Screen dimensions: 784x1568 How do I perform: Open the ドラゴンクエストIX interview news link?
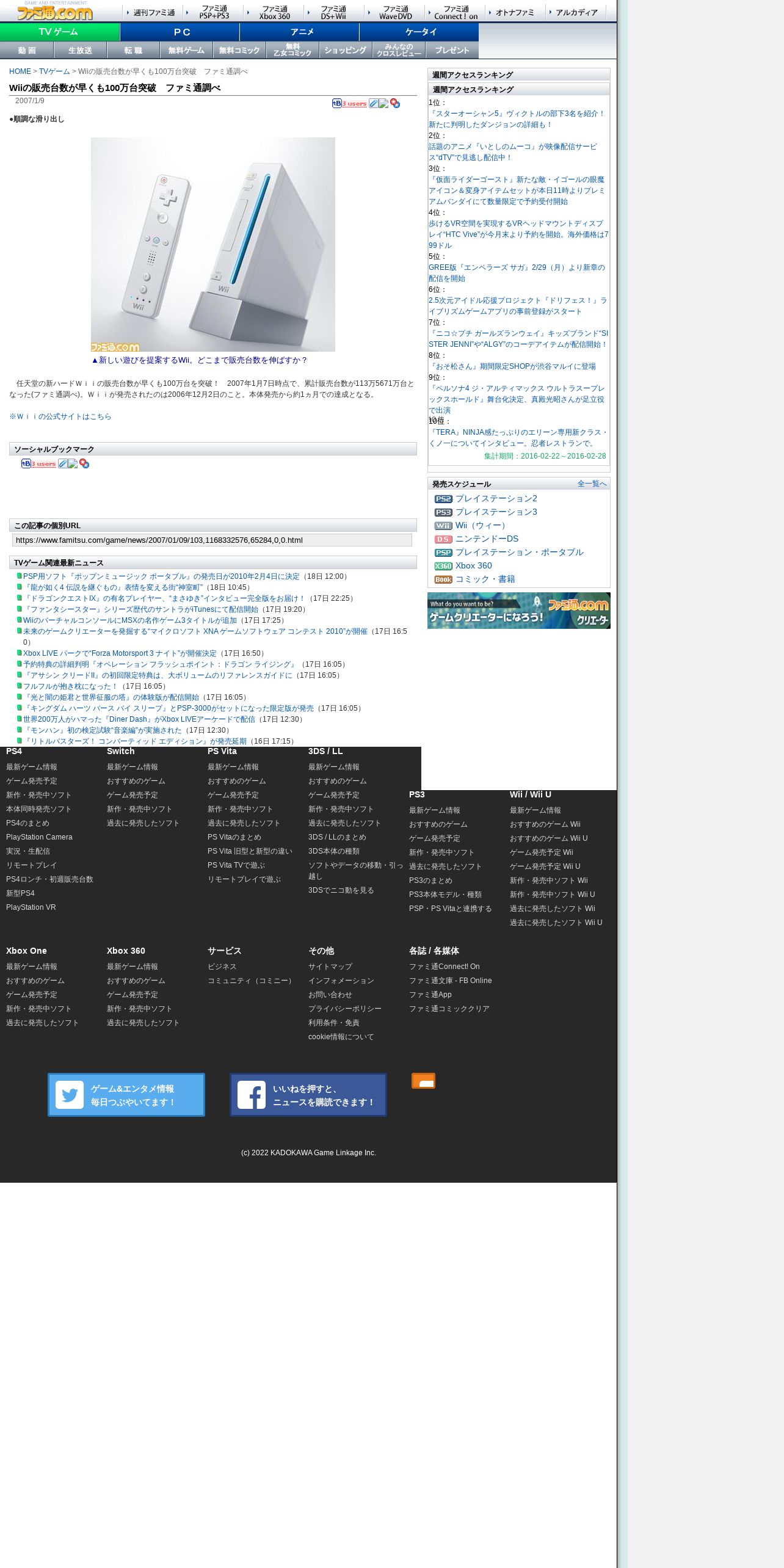coord(164,598)
